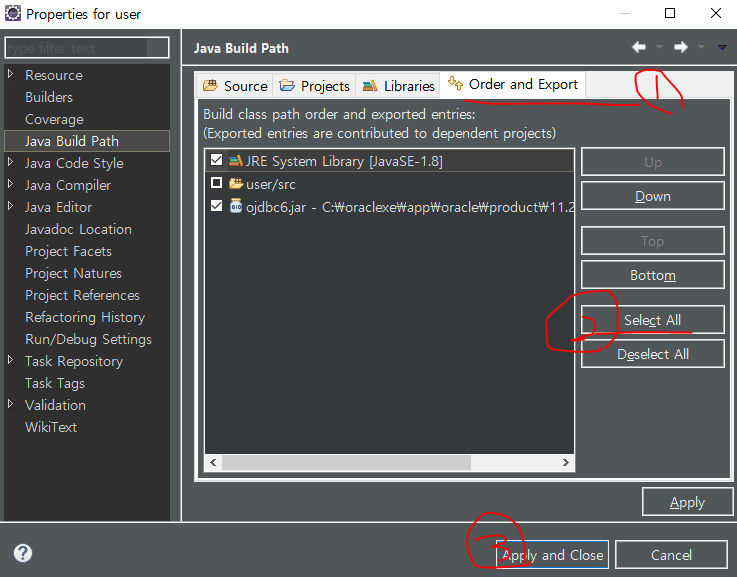Click the Eclipse icon in title bar
737x577 pixels.
click(13, 13)
